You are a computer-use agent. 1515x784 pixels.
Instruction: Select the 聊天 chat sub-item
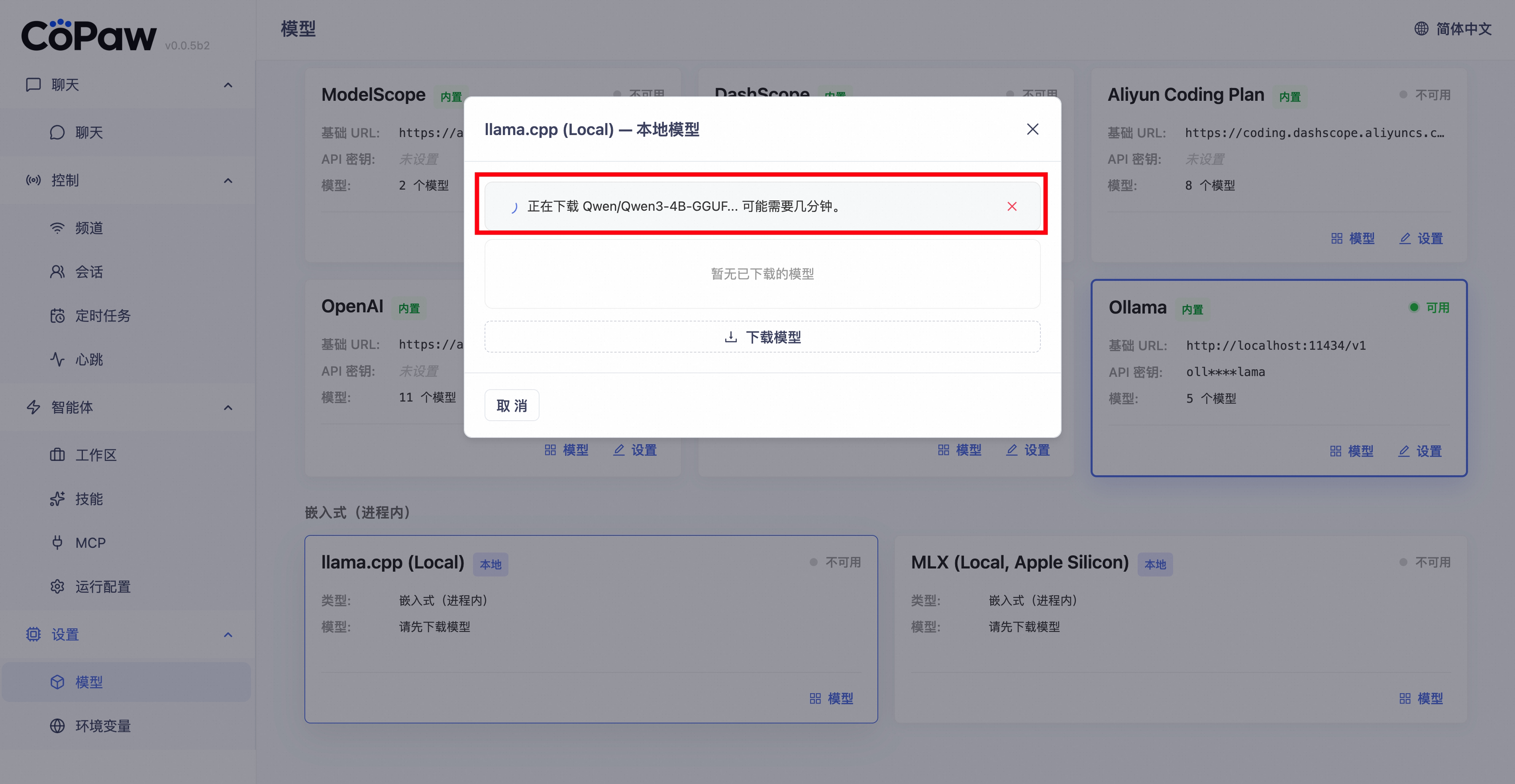pos(89,133)
